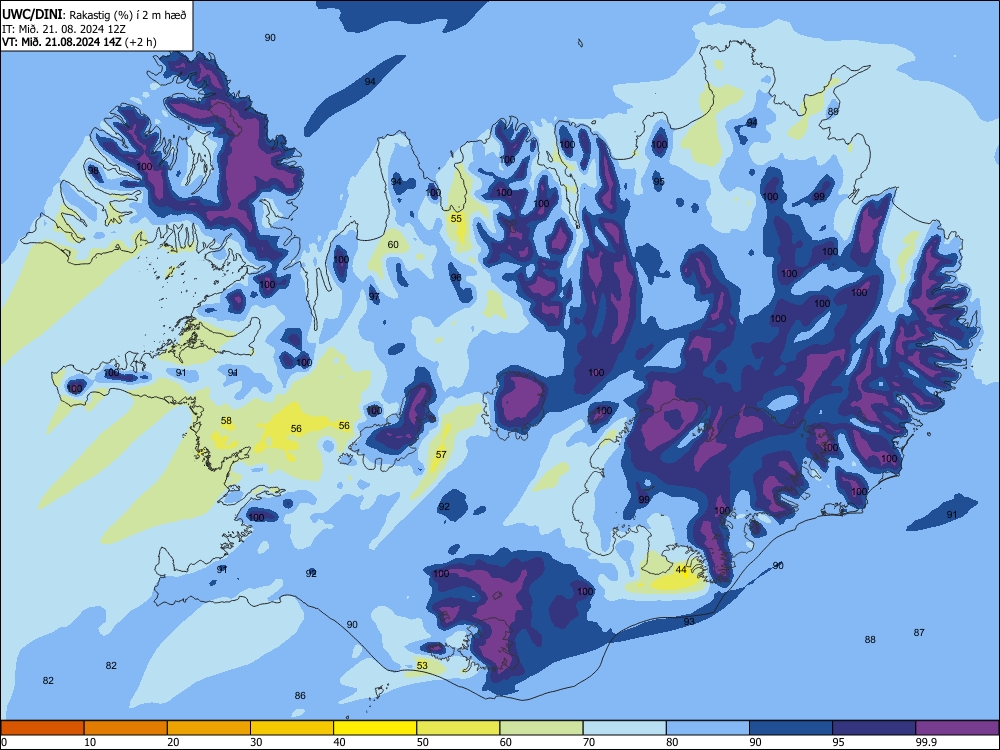Click the bright yellow 40–50 legend swatch
Image resolution: width=1000 pixels, height=750 pixels.
pos(375,728)
